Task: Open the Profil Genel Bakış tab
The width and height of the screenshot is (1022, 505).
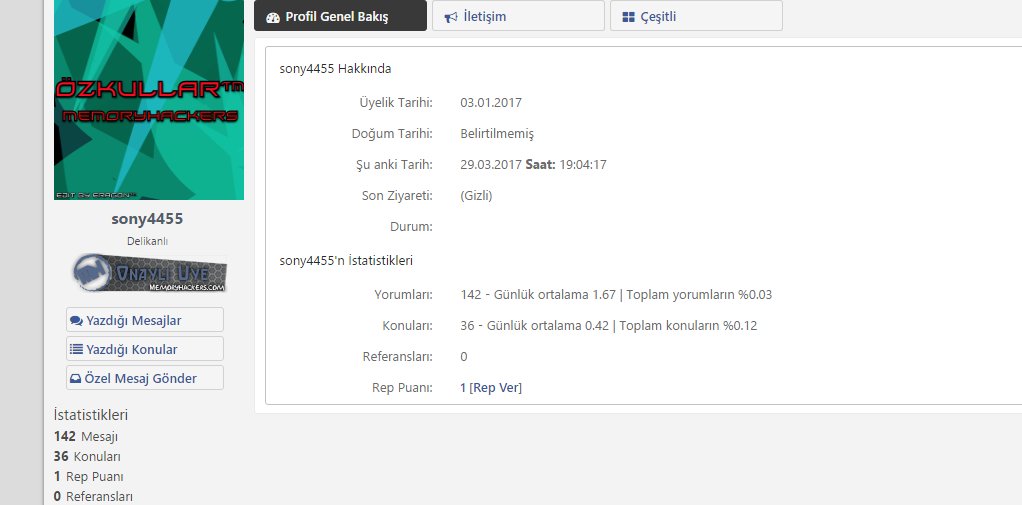Action: [x=340, y=16]
